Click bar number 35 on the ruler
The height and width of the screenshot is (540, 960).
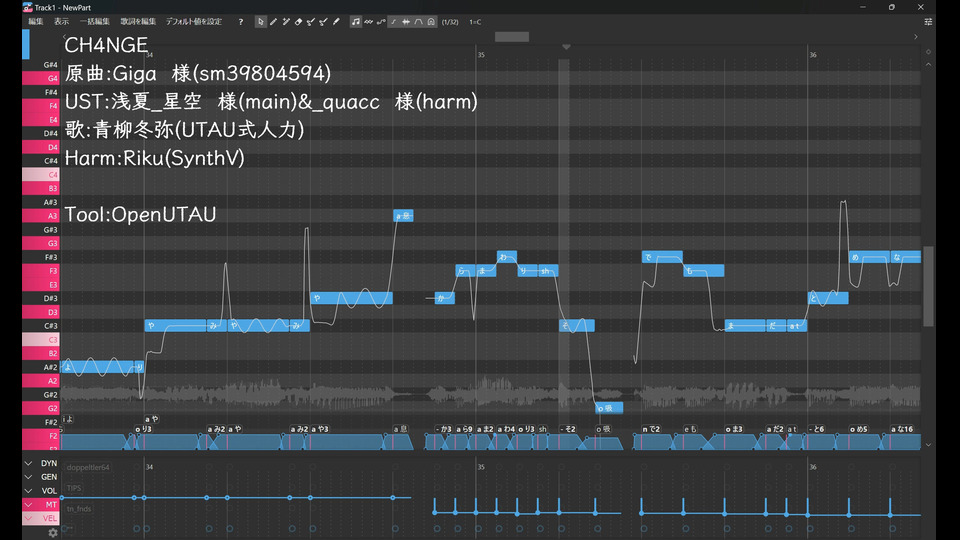[481, 55]
